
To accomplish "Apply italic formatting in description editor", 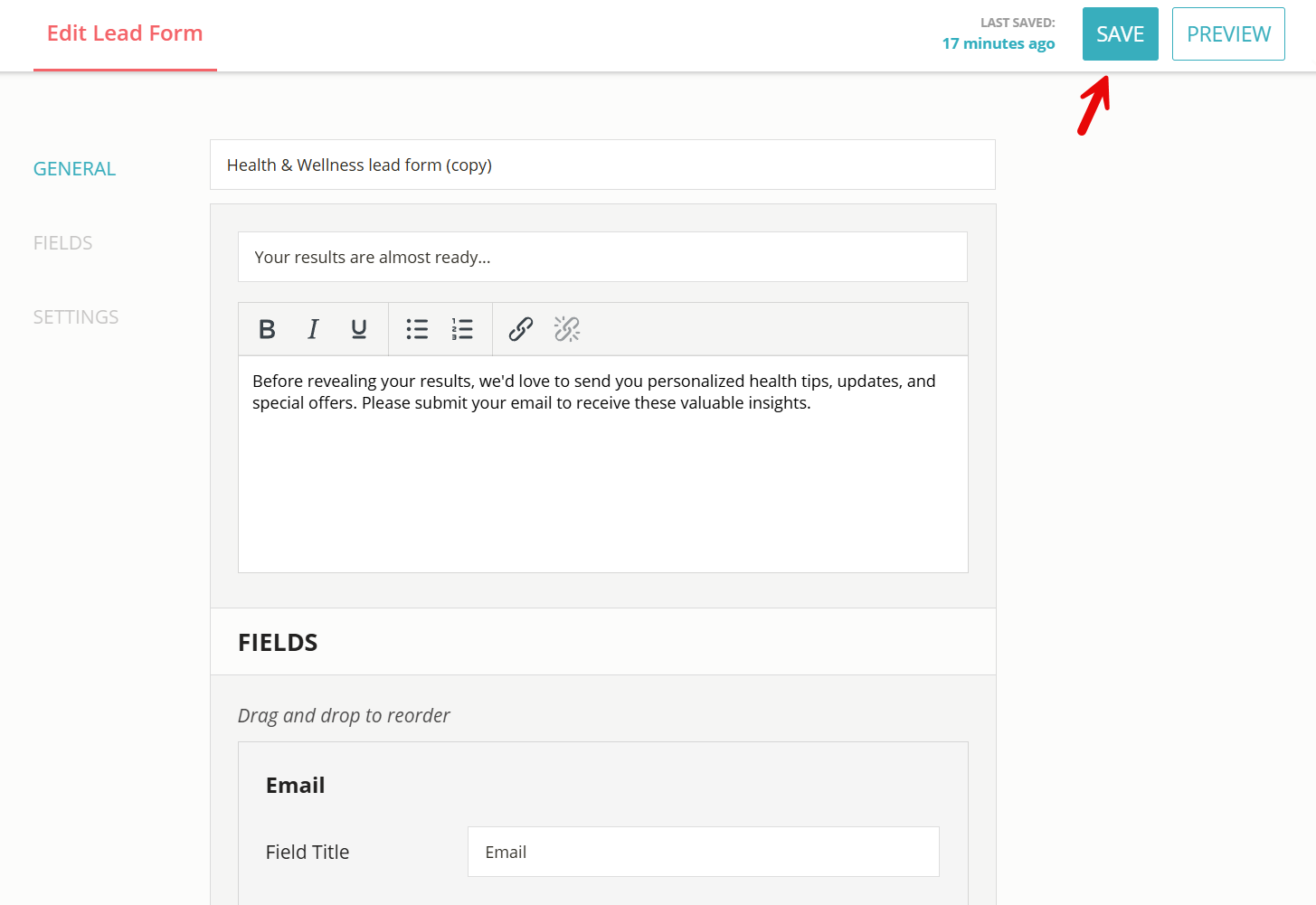I will (x=313, y=329).
